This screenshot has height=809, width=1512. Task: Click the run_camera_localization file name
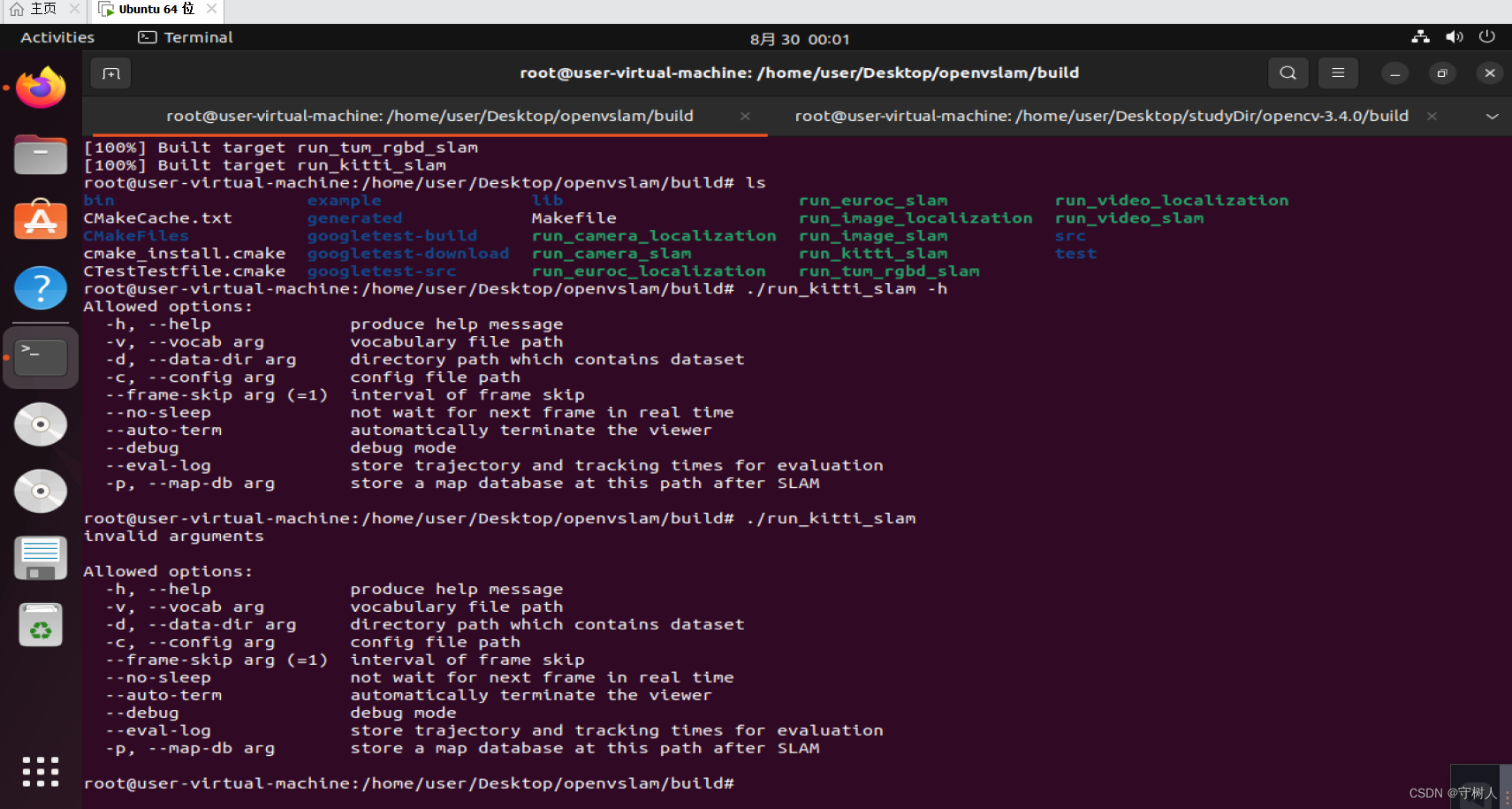coord(654,236)
